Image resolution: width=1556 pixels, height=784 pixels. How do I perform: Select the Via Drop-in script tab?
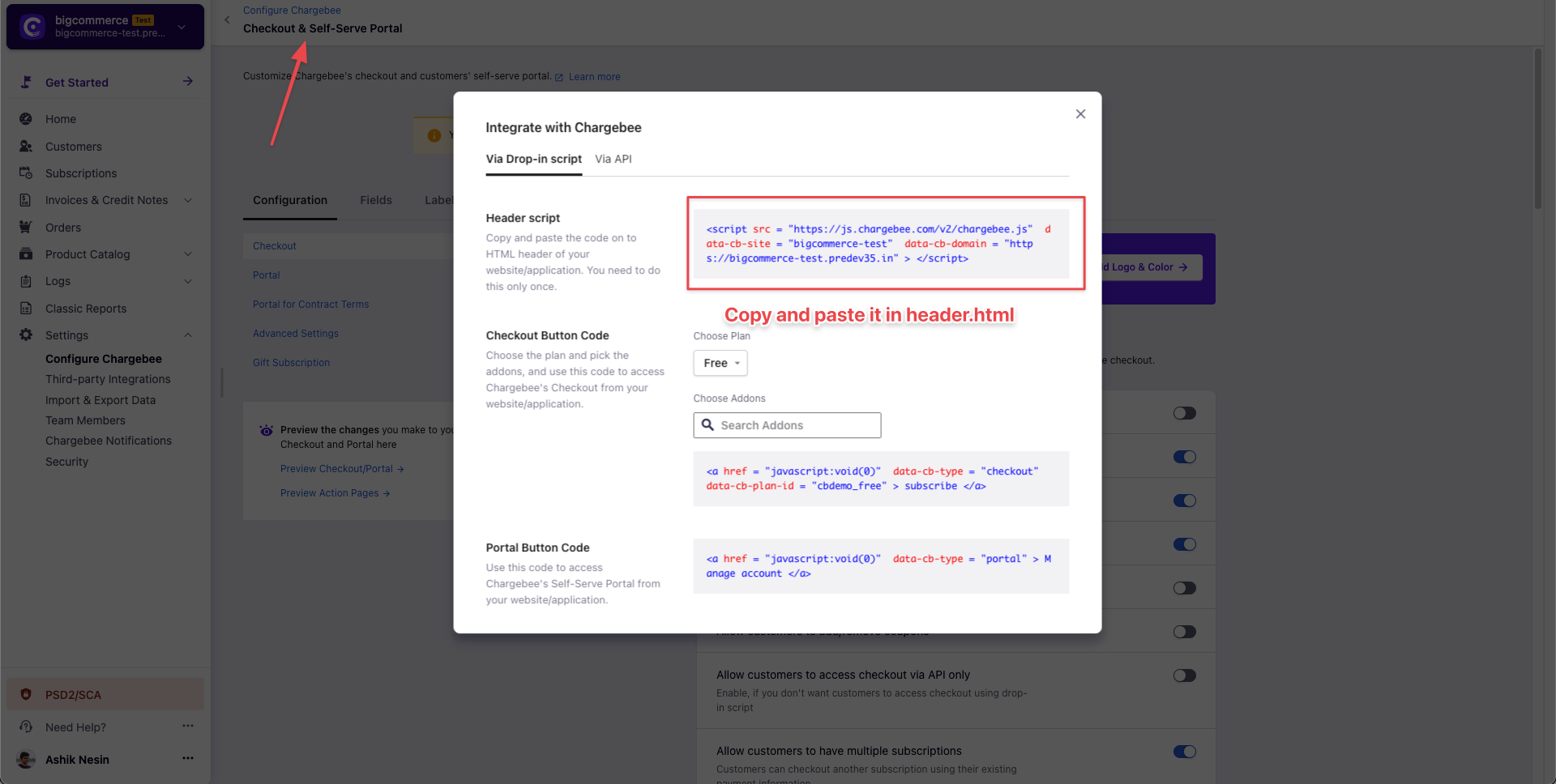534,159
